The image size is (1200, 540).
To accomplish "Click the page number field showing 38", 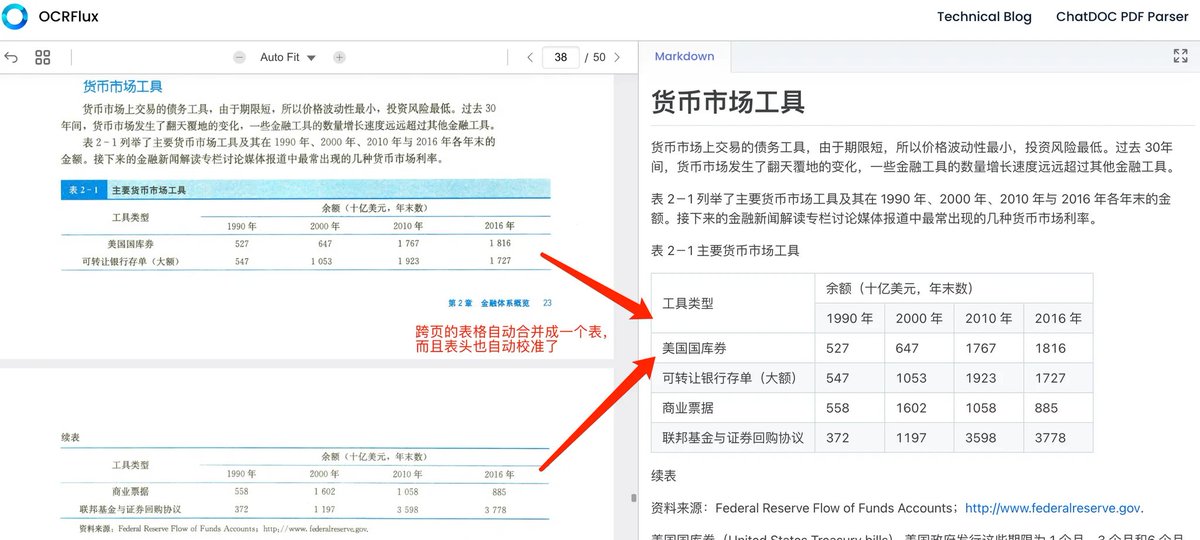I will point(561,58).
